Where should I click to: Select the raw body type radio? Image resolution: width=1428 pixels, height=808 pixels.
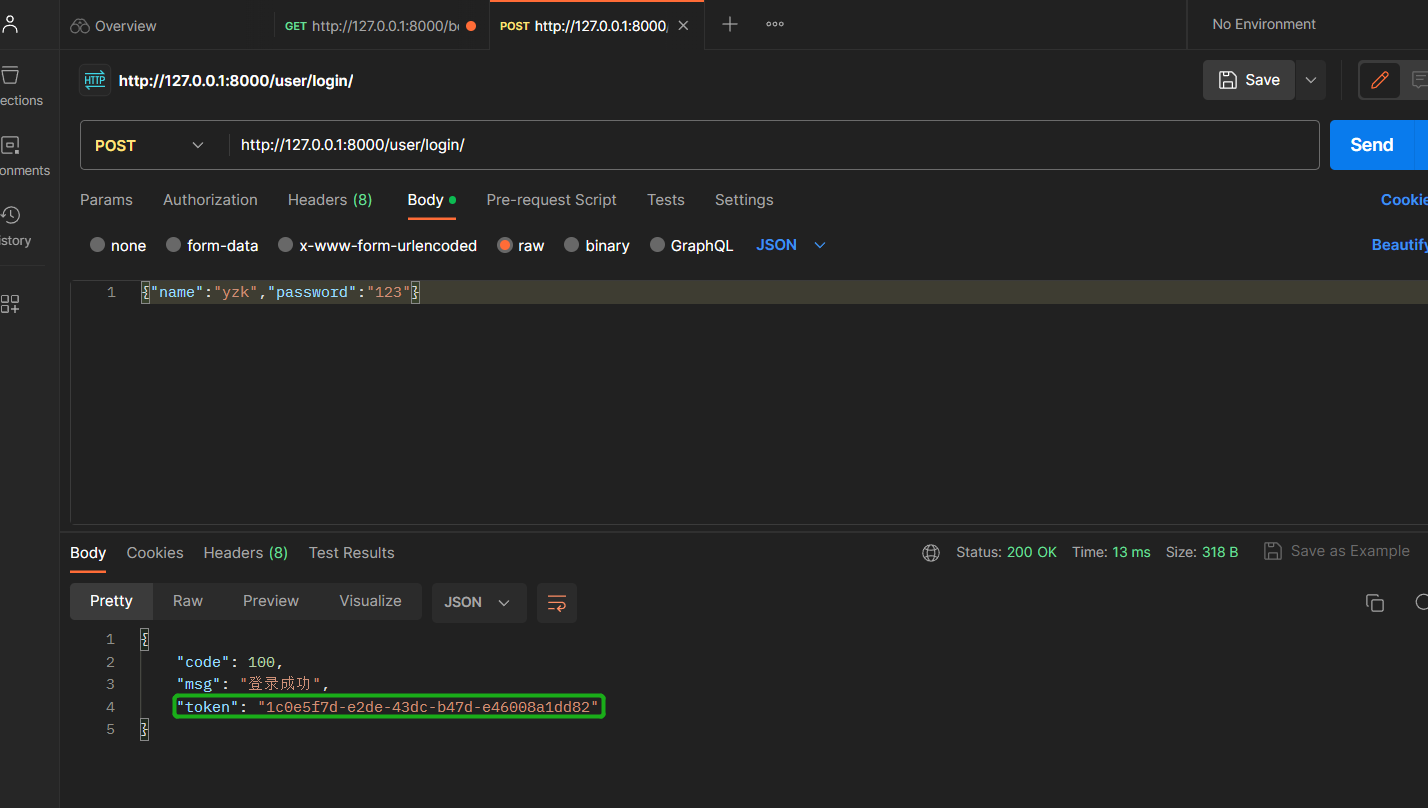pos(505,245)
